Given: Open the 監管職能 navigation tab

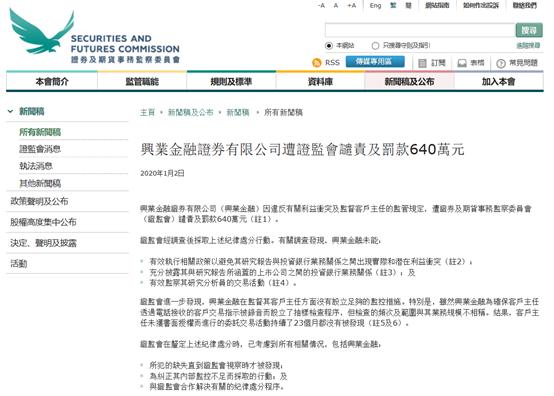Looking at the screenshot, I should point(142,82).
